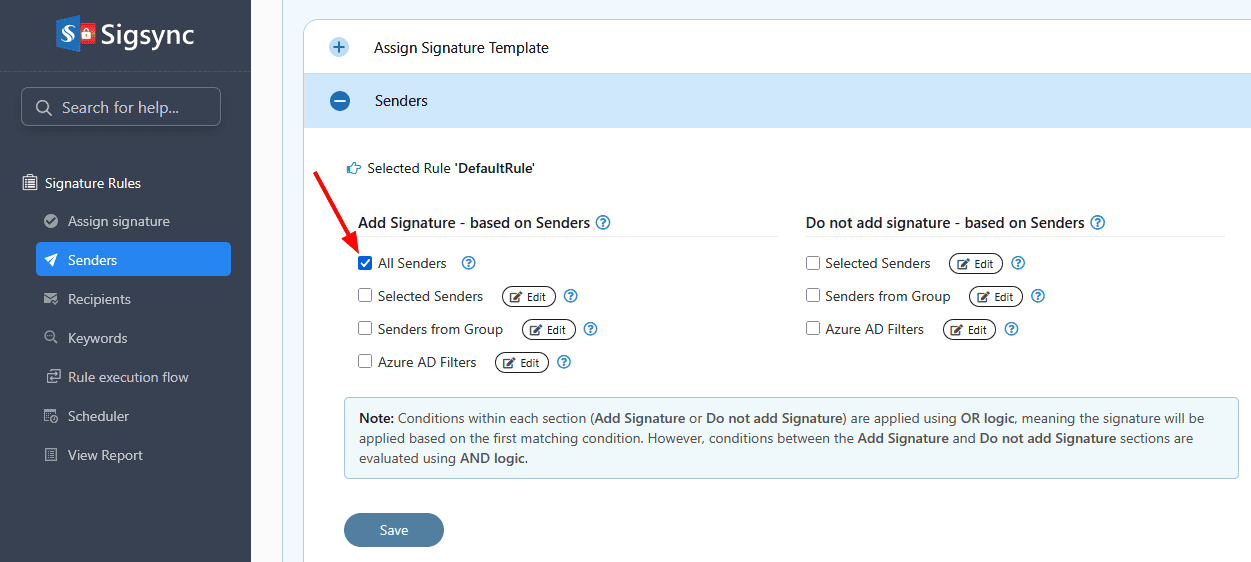Click help icon beside Do not add signature heading
Screen dimensions: 1251x562
tap(1098, 222)
